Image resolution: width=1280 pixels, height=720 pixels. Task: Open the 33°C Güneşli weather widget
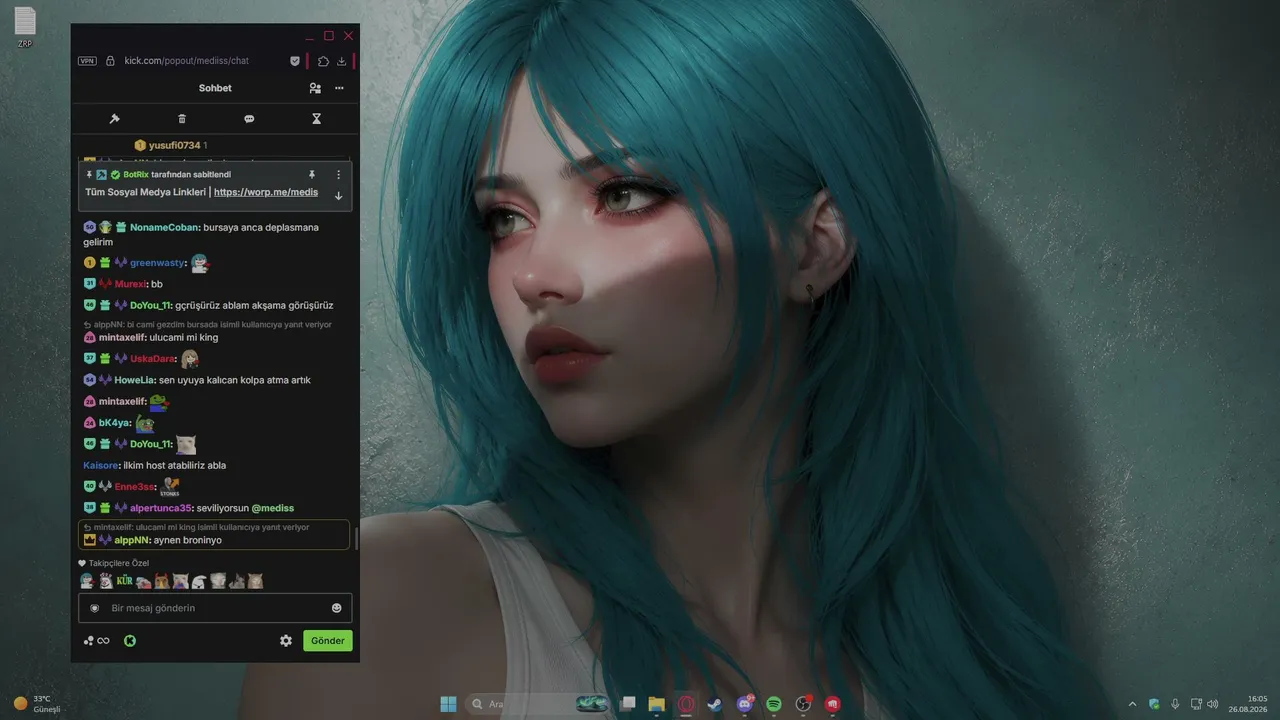click(x=38, y=704)
